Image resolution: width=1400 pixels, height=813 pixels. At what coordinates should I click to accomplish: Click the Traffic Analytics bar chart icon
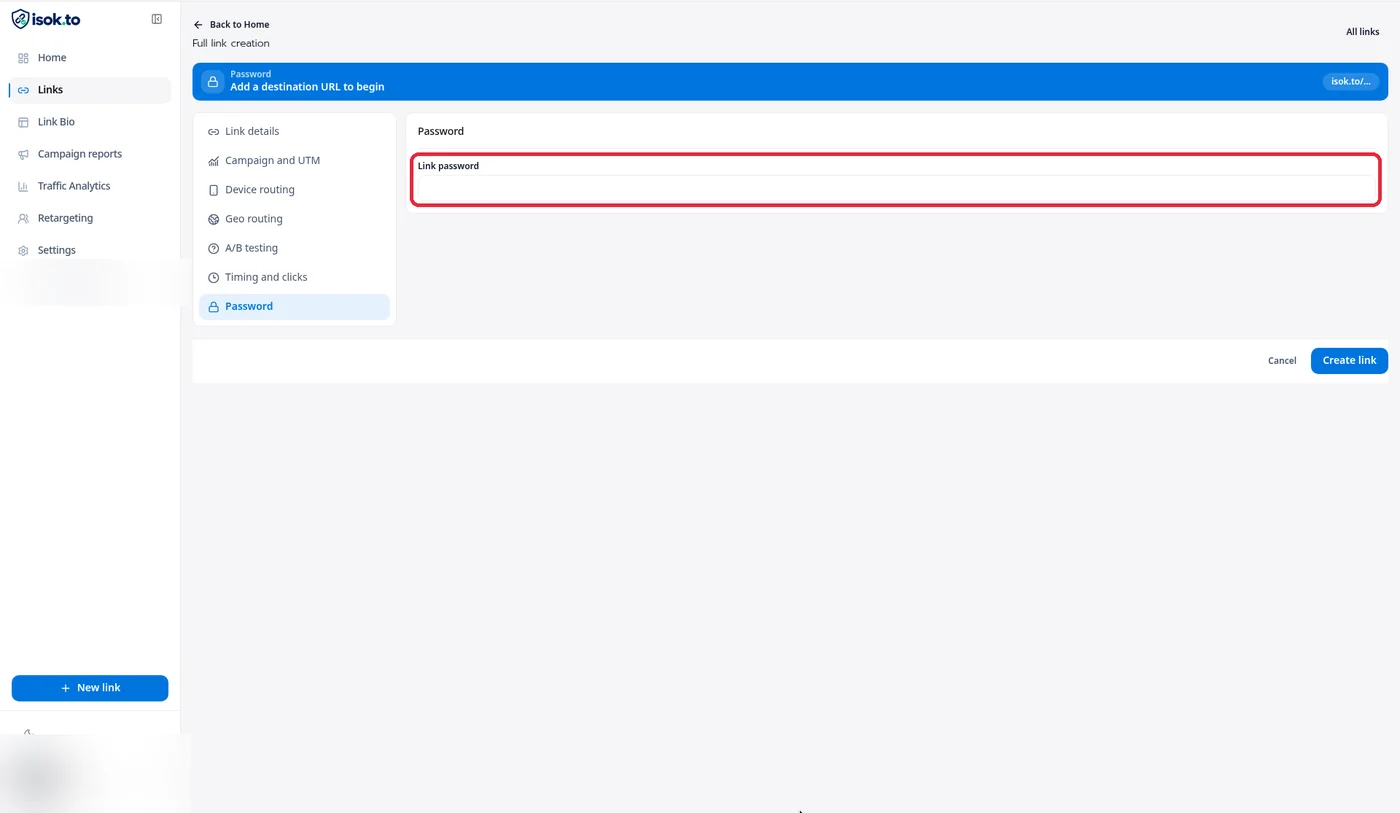coord(24,186)
